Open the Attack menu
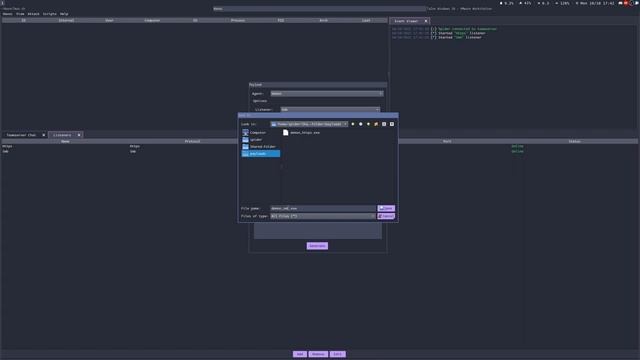This screenshot has width=640, height=360. (33, 14)
